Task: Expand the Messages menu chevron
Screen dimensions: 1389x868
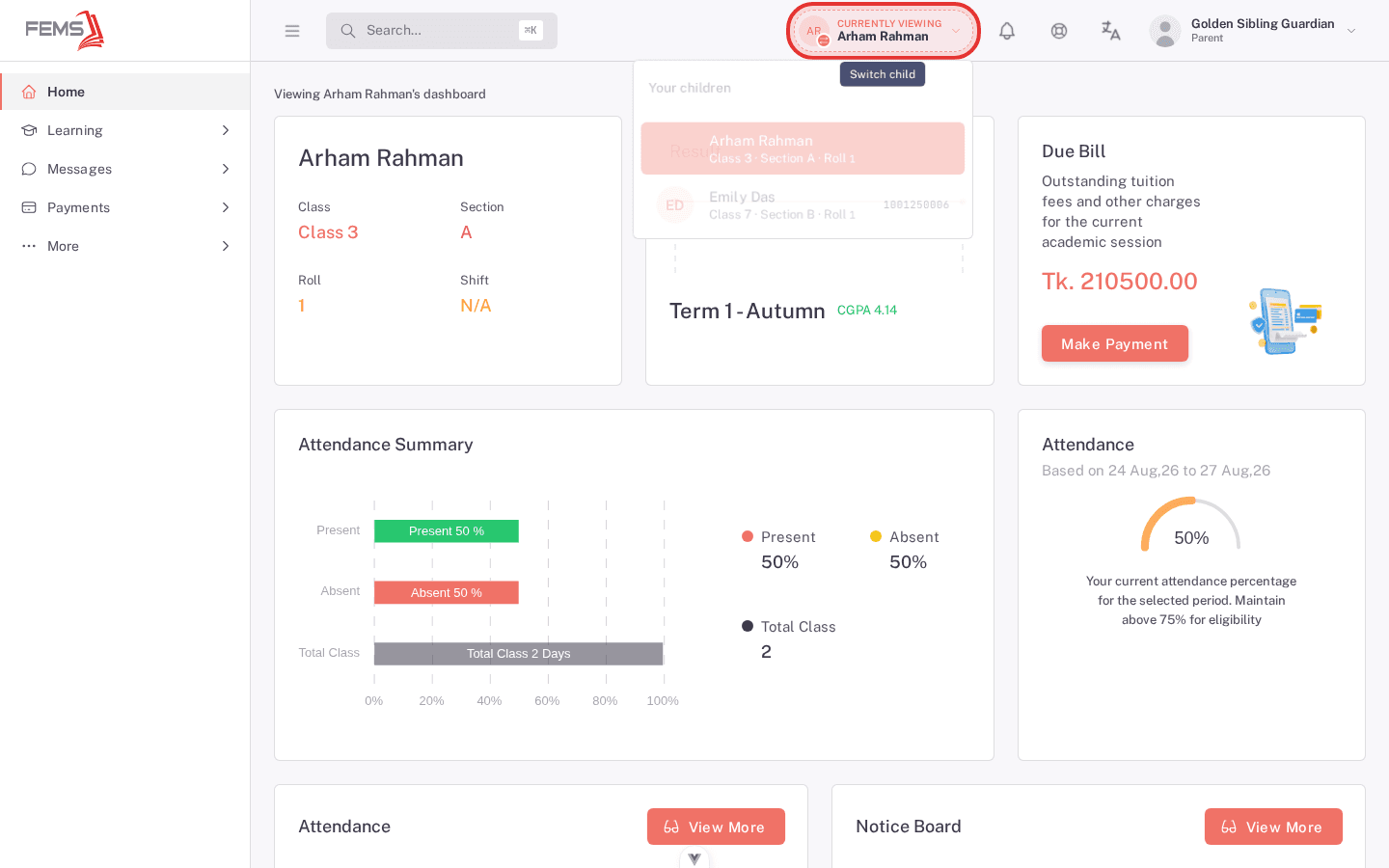Action: (x=226, y=169)
